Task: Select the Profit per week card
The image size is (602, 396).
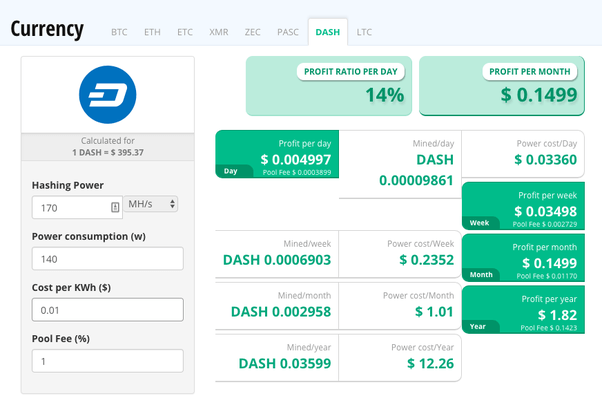Action: pyautogui.click(x=523, y=206)
